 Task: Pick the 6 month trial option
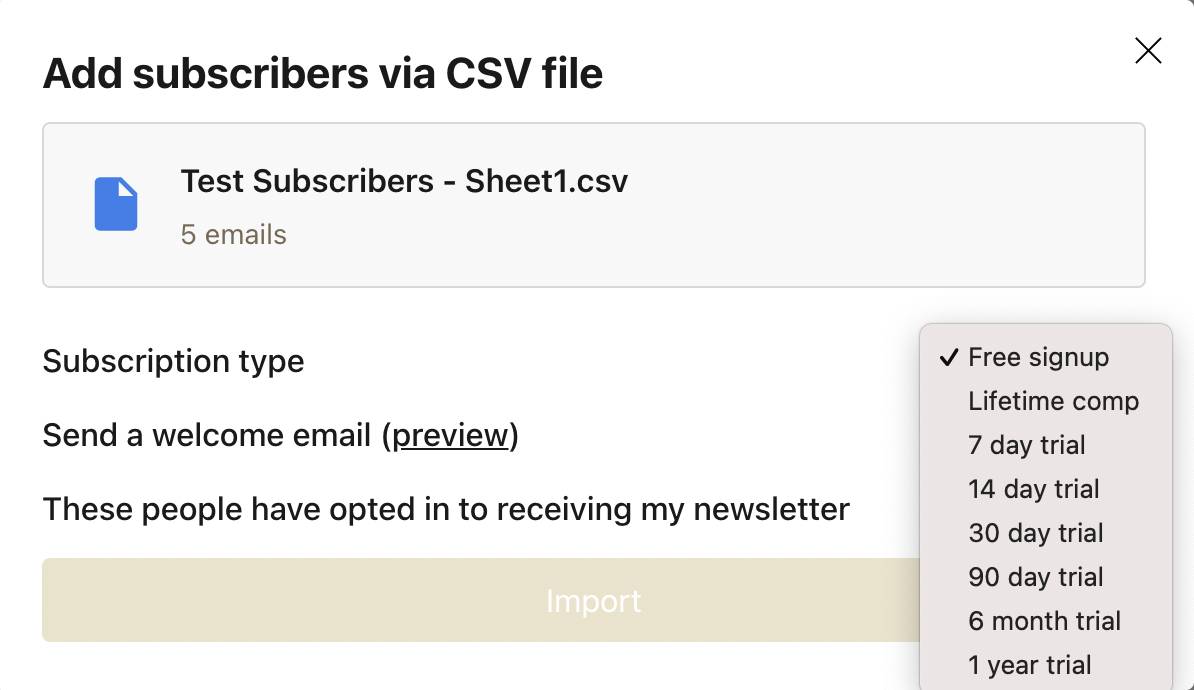(1046, 621)
